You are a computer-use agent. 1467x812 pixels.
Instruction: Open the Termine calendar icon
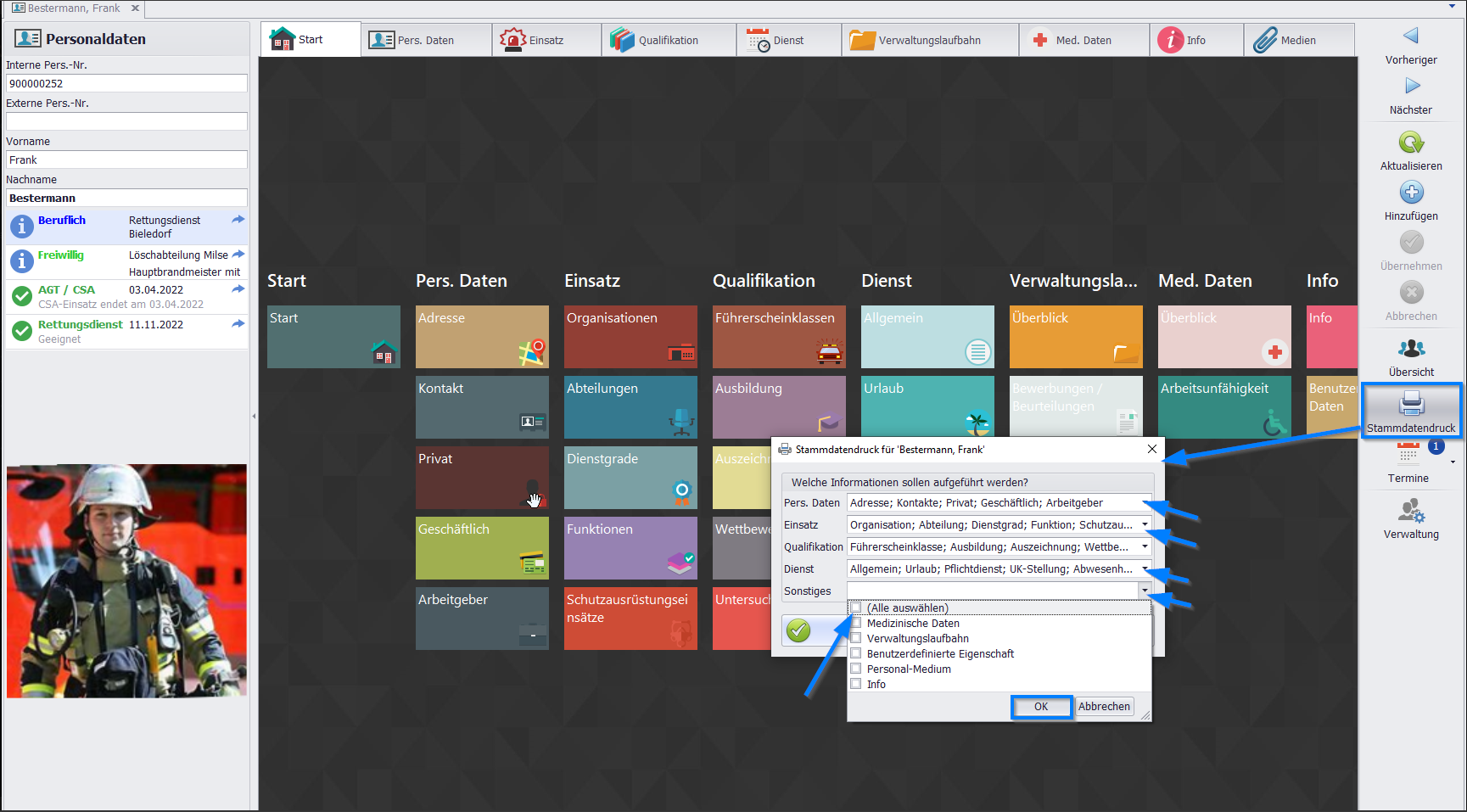pyautogui.click(x=1408, y=454)
